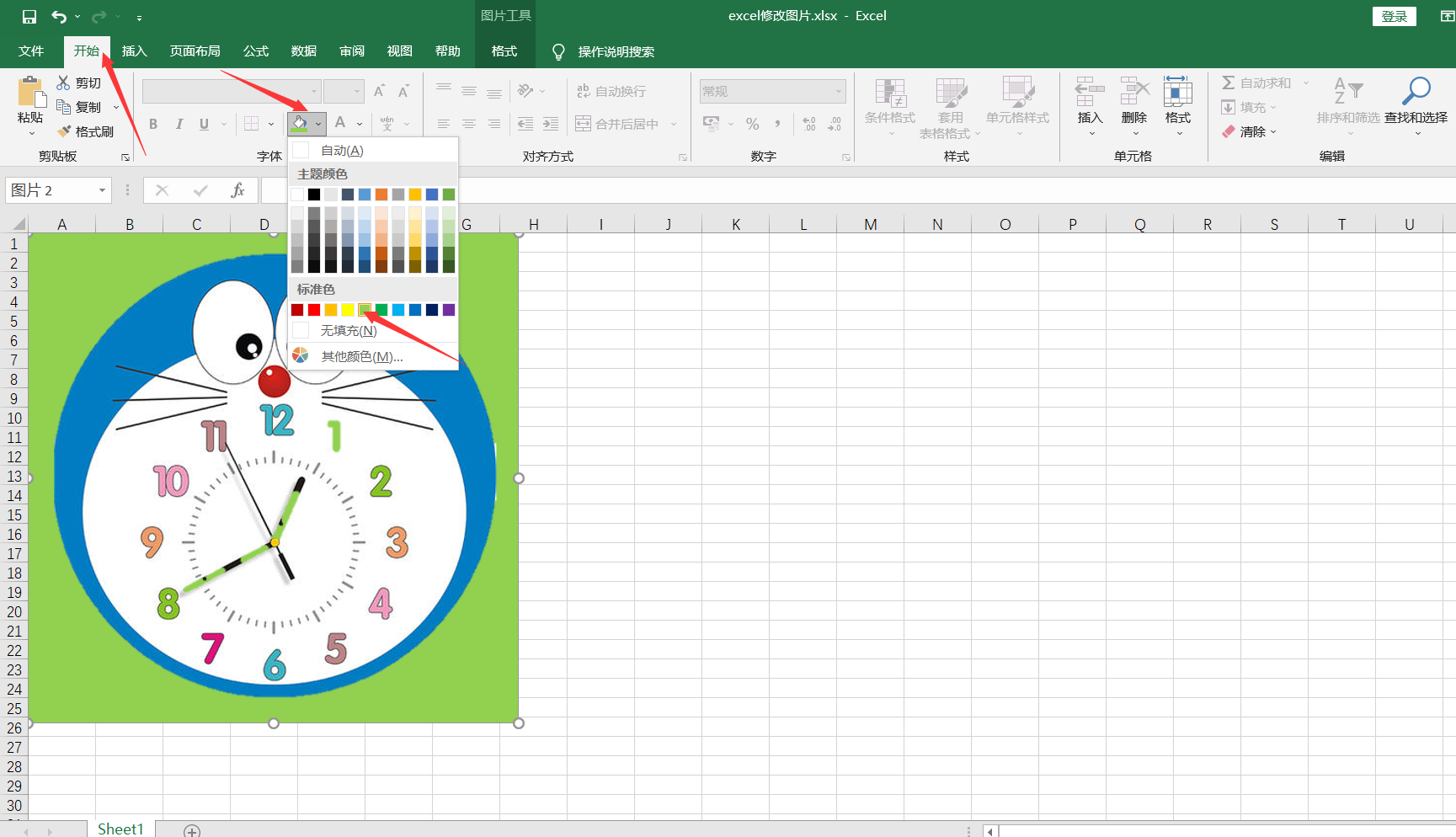The height and width of the screenshot is (837, 1456).
Task: Pick the red standard color swatch
Action: 314,310
